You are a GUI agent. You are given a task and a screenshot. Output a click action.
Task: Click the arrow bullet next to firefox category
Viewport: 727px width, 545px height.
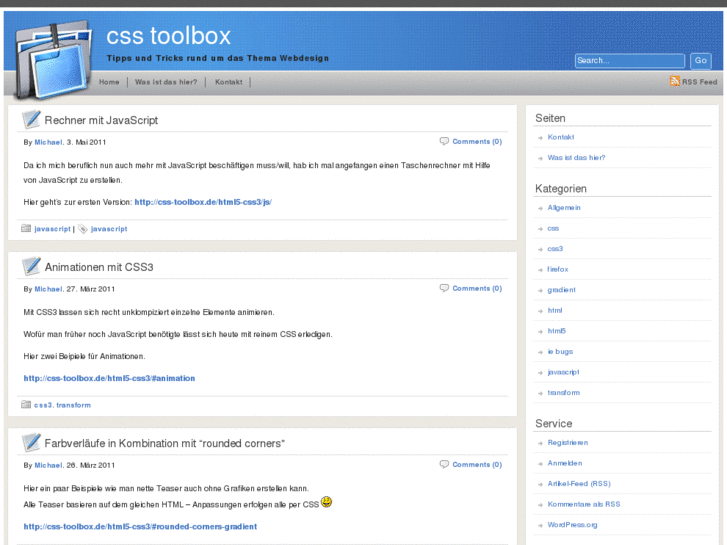click(540, 270)
